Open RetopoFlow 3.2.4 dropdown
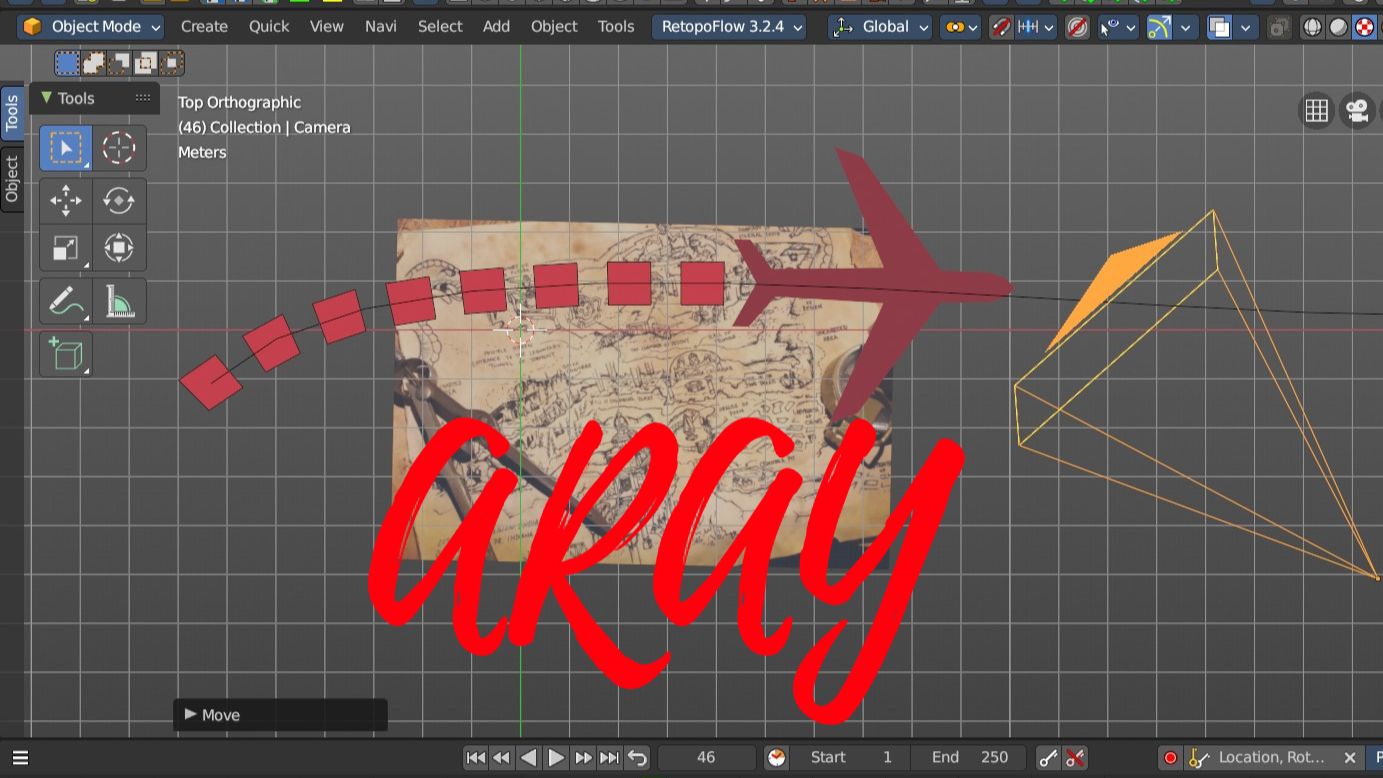 [729, 27]
